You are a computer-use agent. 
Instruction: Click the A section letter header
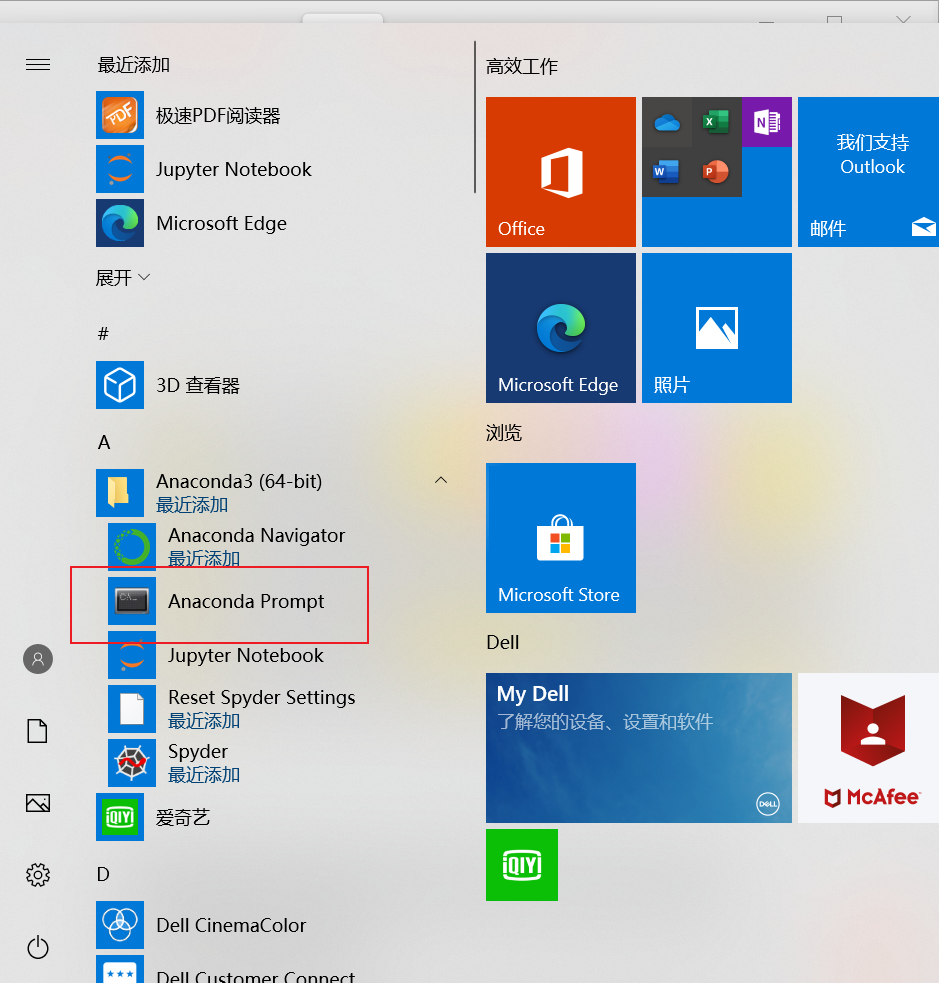point(104,443)
